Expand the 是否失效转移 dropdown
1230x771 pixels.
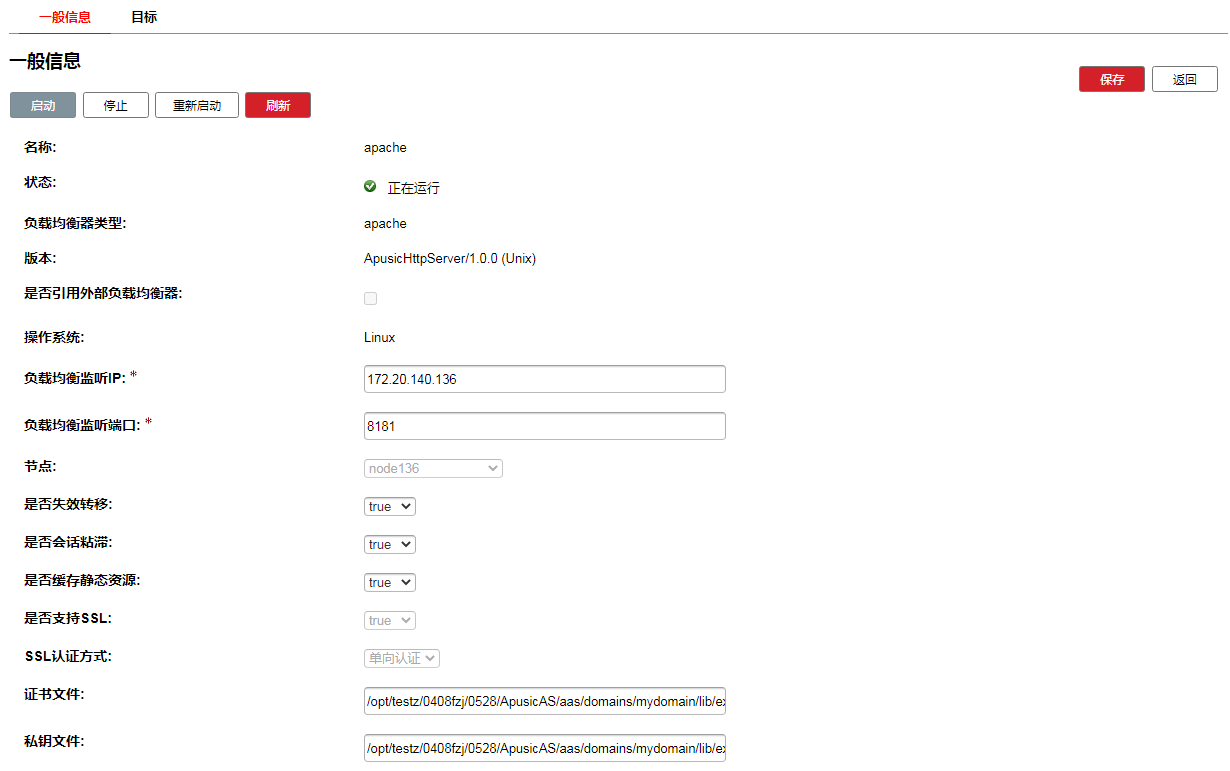(389, 506)
